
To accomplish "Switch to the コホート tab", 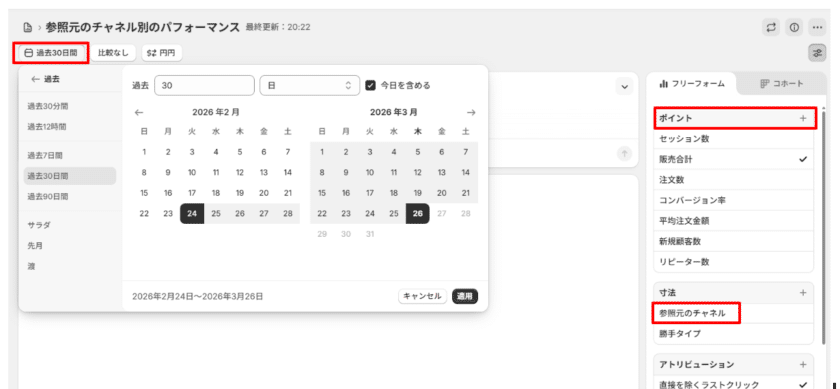I will [x=782, y=84].
